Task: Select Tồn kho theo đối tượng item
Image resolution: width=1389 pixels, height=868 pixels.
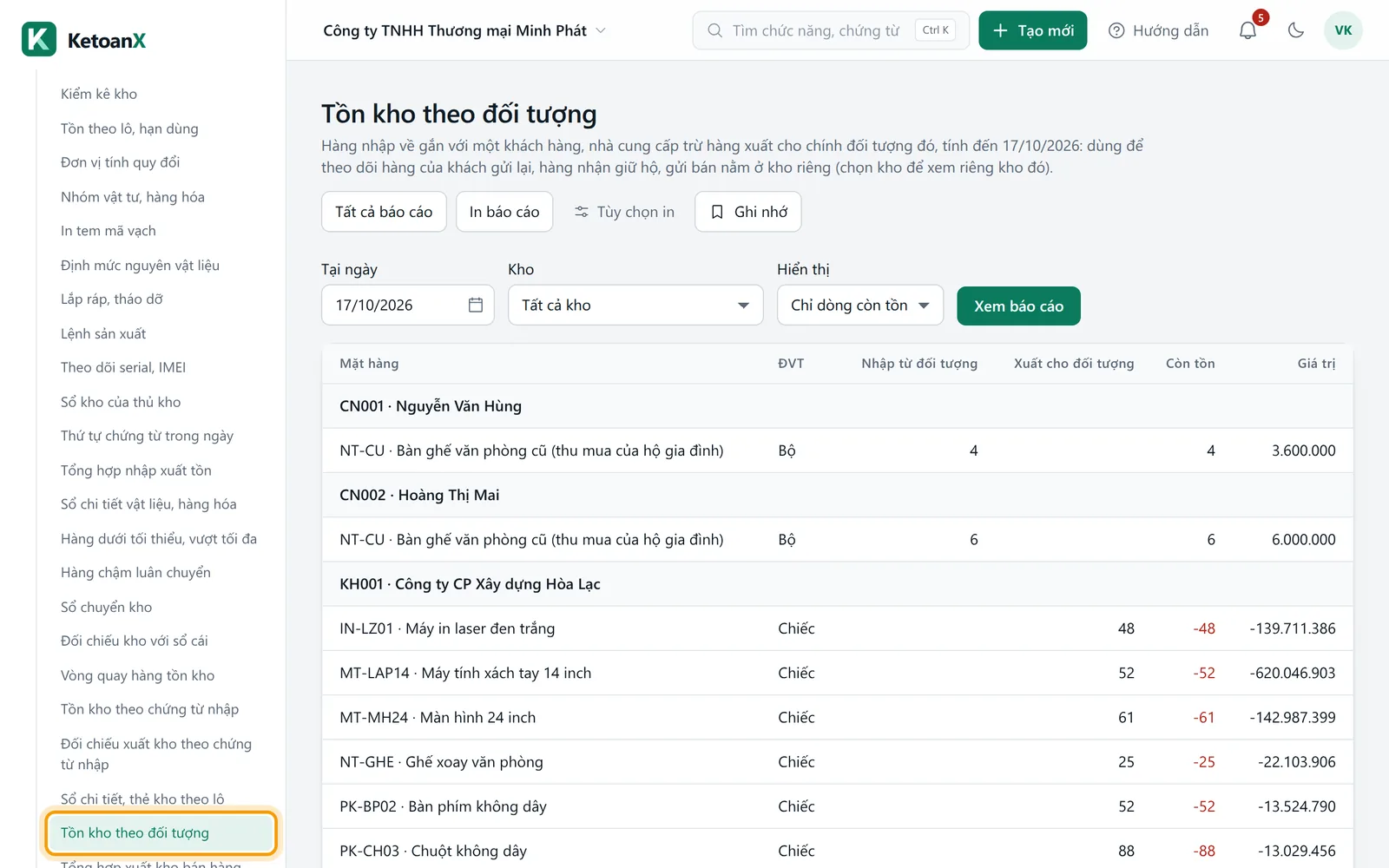Action: (161, 833)
